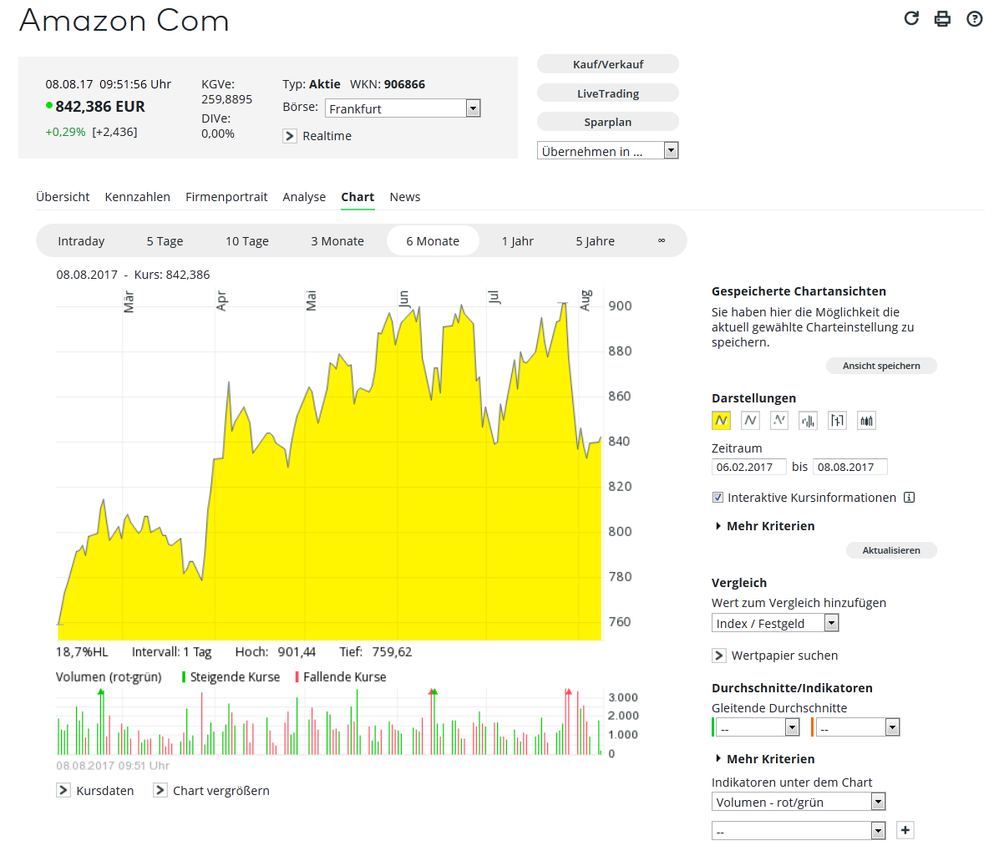
Task: Choose the dotted line chart style
Action: (779, 420)
